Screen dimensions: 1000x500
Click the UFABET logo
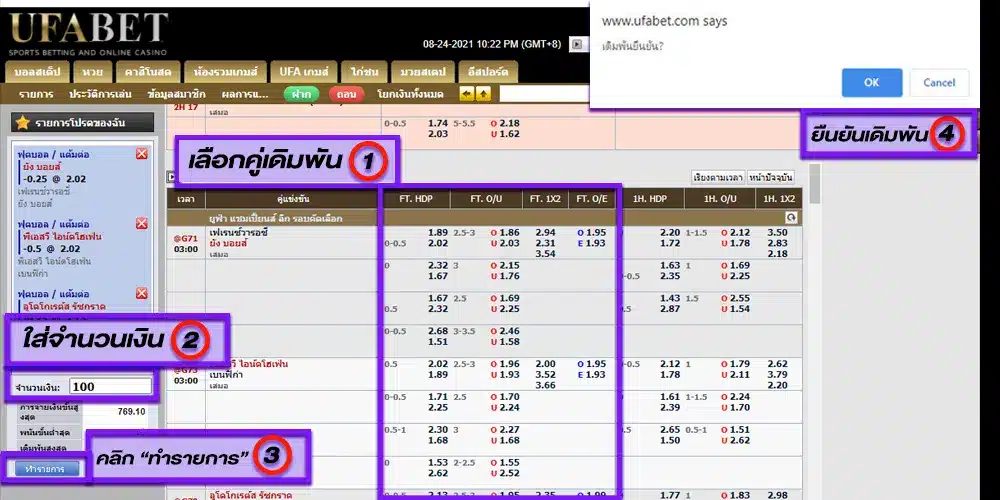89,33
